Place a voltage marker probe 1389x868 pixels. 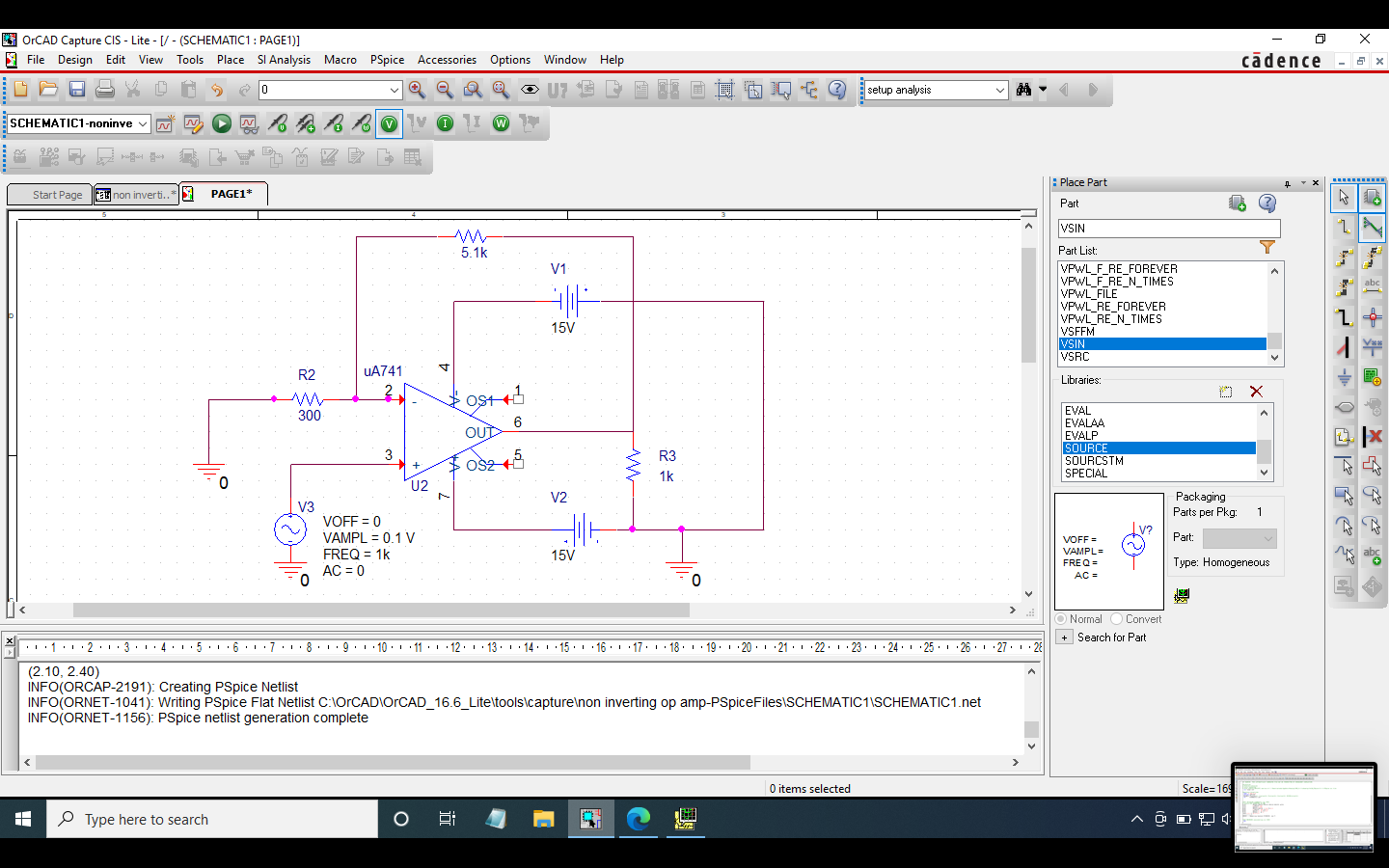(x=277, y=123)
